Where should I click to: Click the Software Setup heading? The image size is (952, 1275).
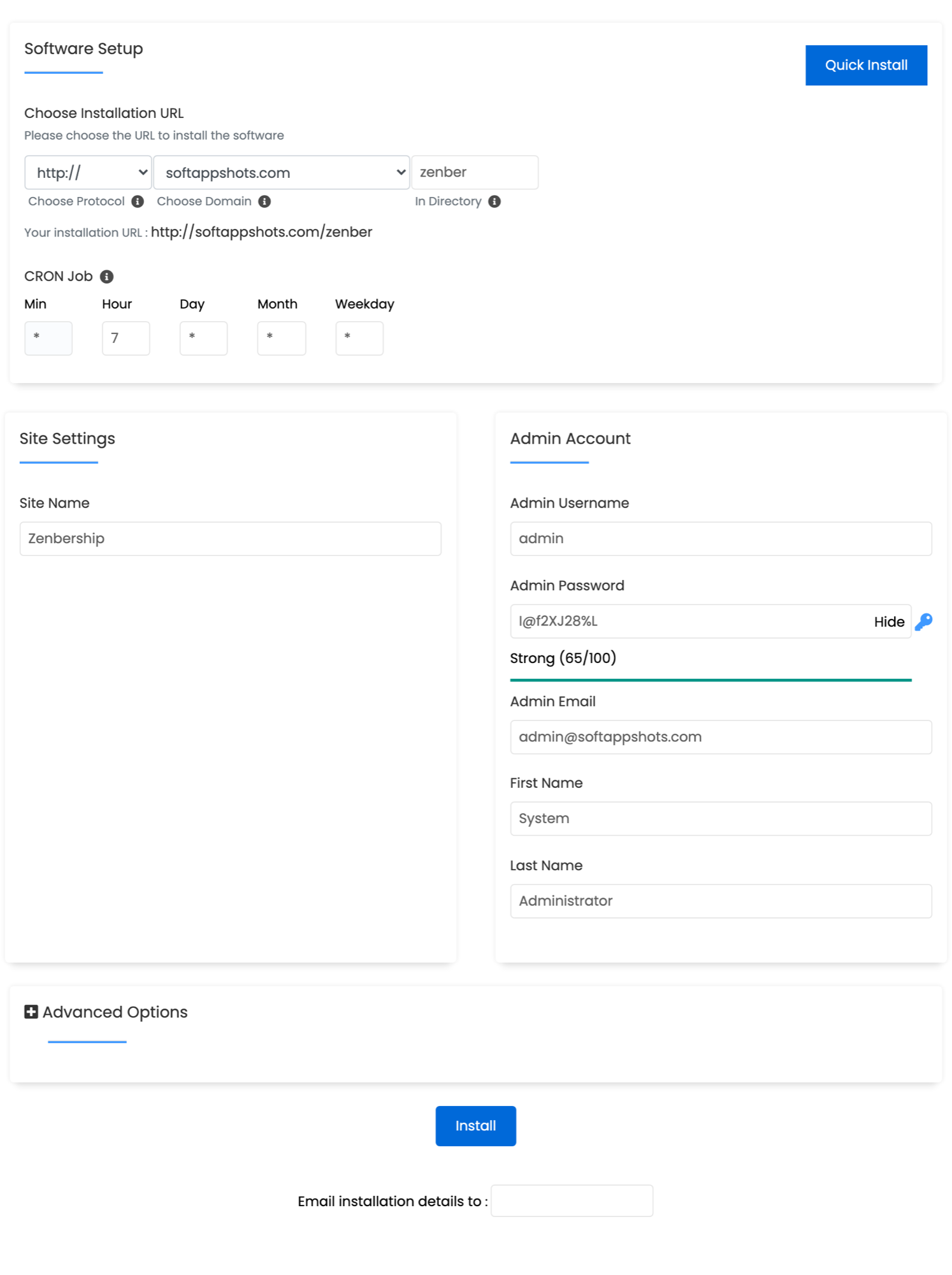tap(83, 48)
